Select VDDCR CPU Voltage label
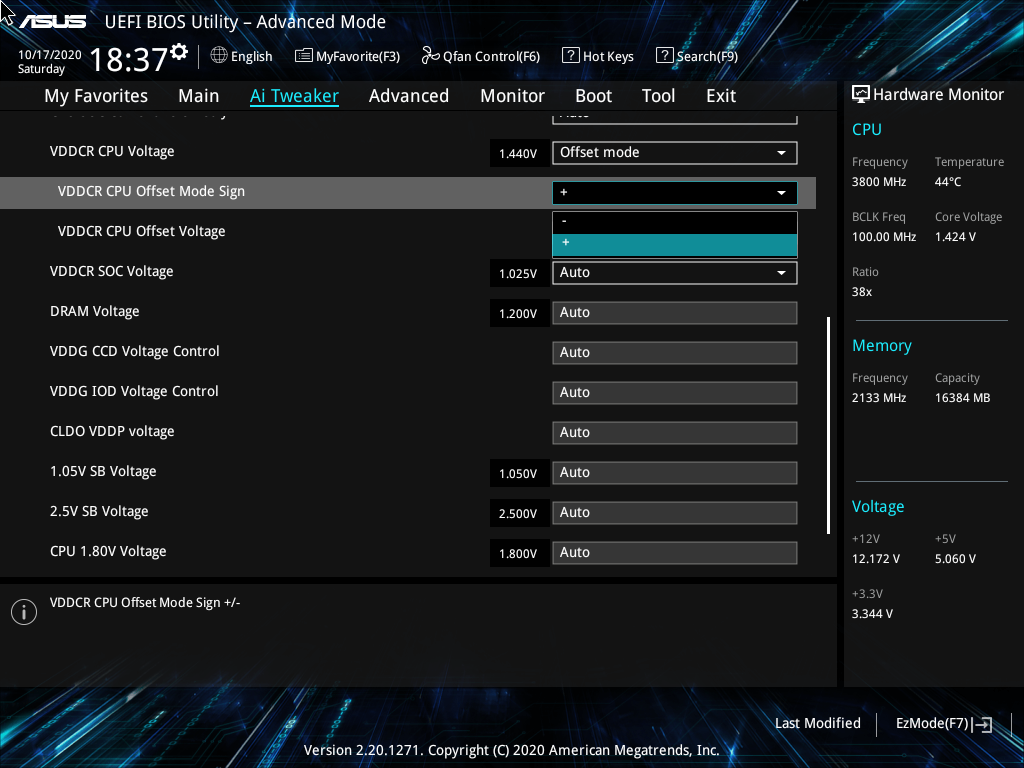The height and width of the screenshot is (768, 1024). [112, 152]
